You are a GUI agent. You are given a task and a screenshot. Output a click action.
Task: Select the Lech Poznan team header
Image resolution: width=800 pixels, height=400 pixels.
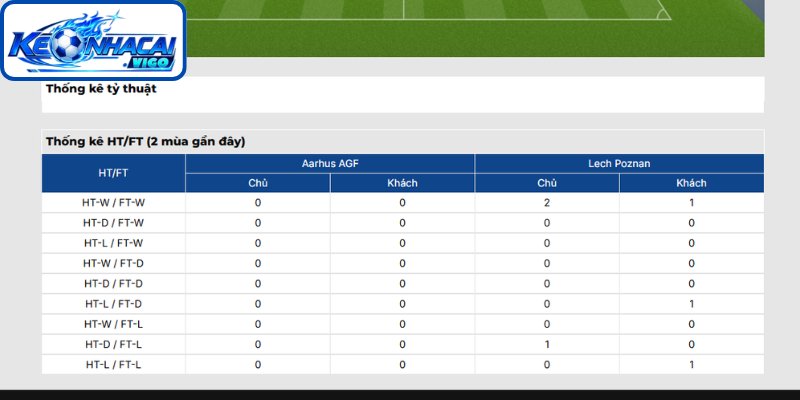click(619, 163)
